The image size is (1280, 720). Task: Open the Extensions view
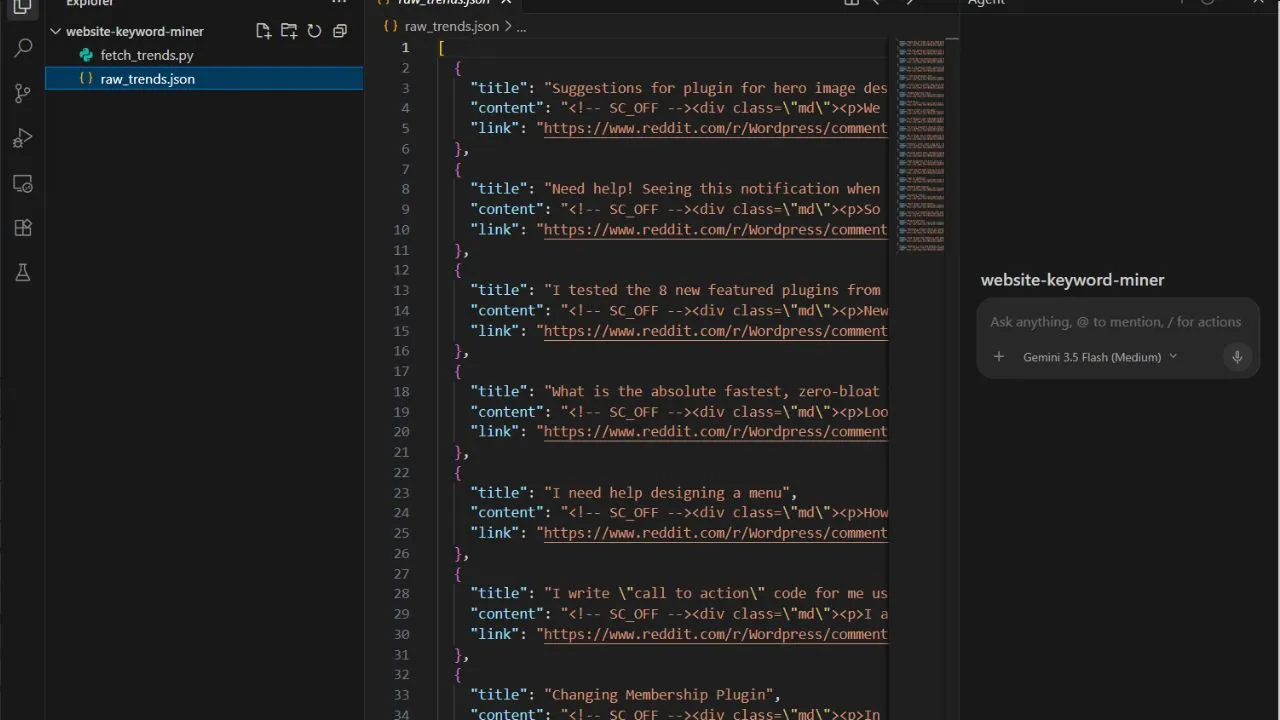click(x=22, y=228)
